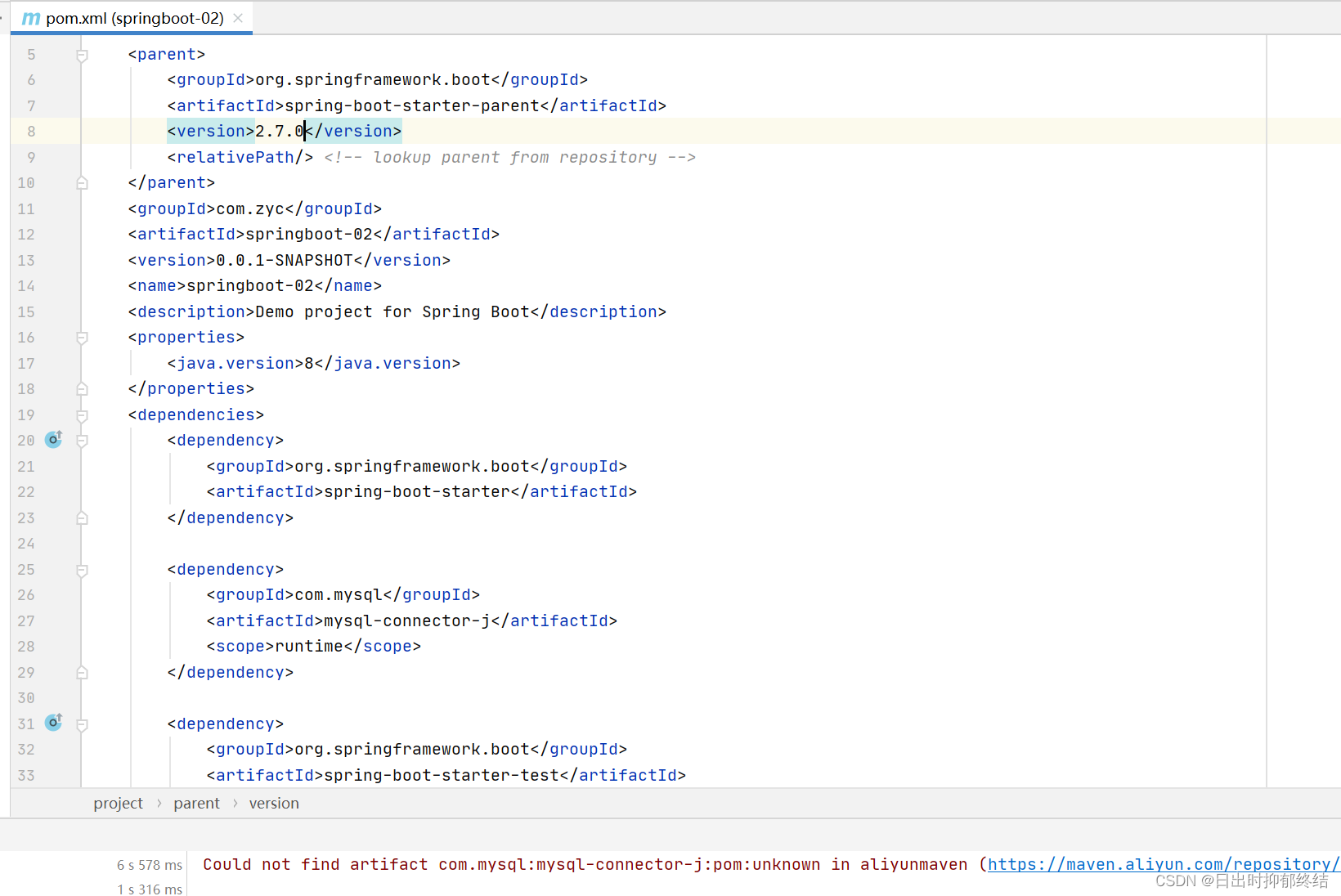Viewport: 1341px width, 896px height.
Task: Select the 'project' breadcrumb
Action: click(x=118, y=804)
